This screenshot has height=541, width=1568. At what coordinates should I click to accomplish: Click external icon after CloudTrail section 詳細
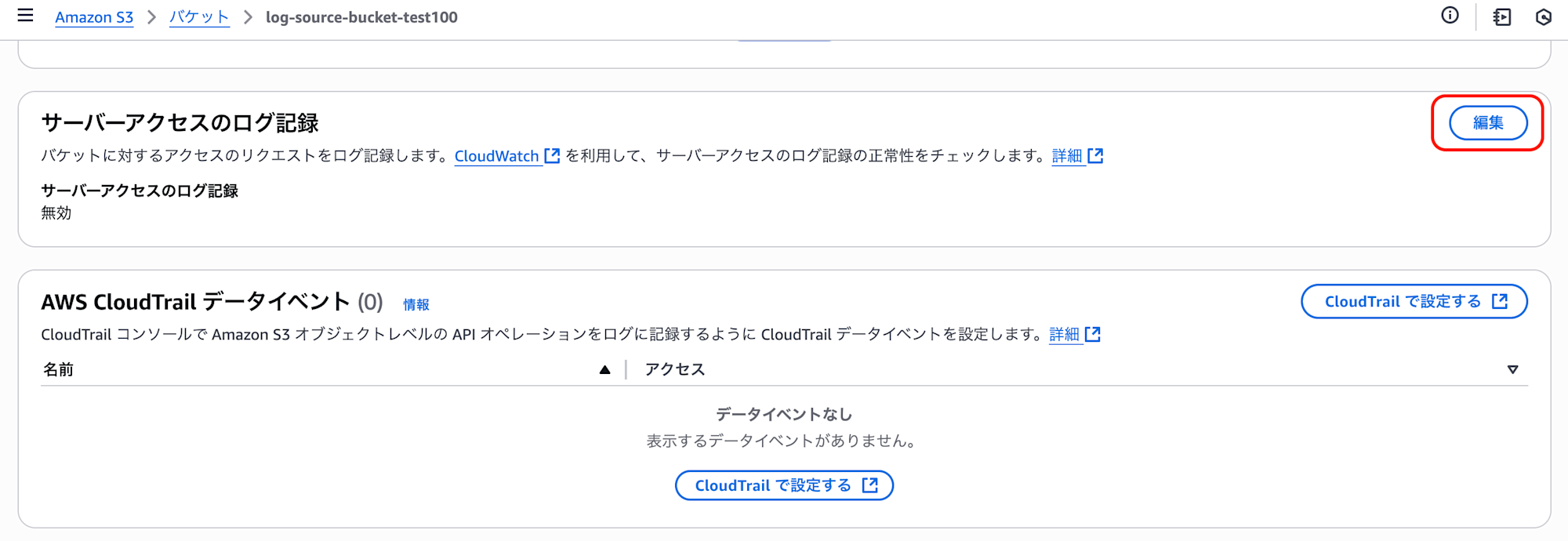(x=1093, y=334)
